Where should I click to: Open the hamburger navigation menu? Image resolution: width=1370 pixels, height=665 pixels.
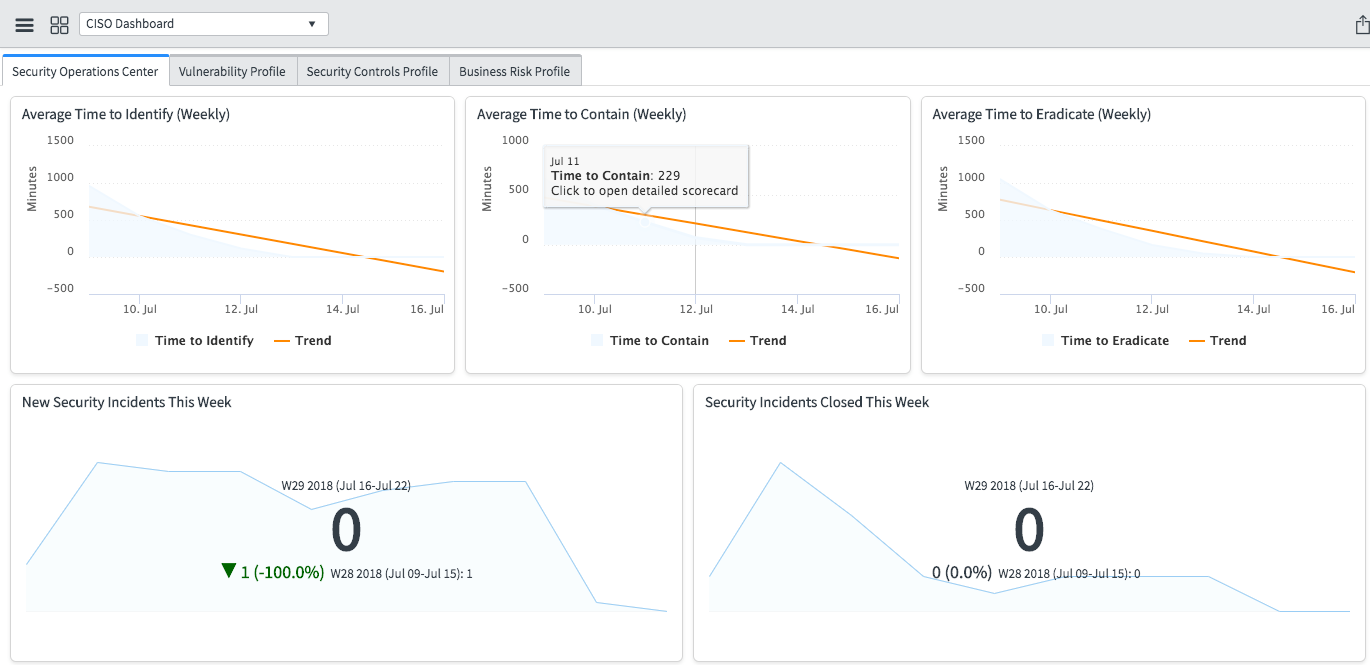(24, 24)
